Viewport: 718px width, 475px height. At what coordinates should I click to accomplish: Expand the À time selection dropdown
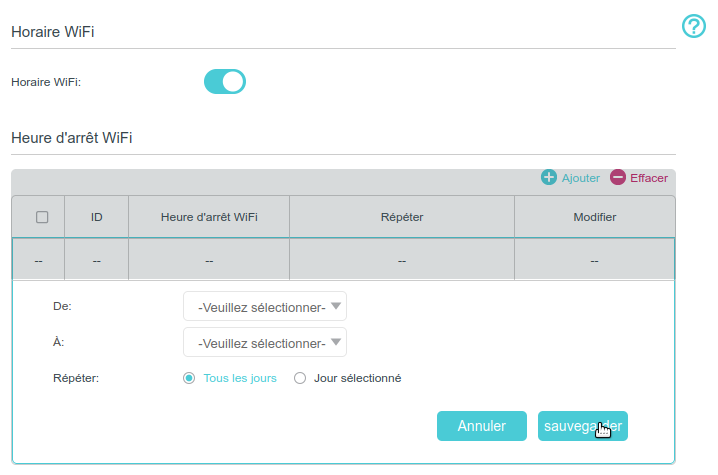coord(264,343)
